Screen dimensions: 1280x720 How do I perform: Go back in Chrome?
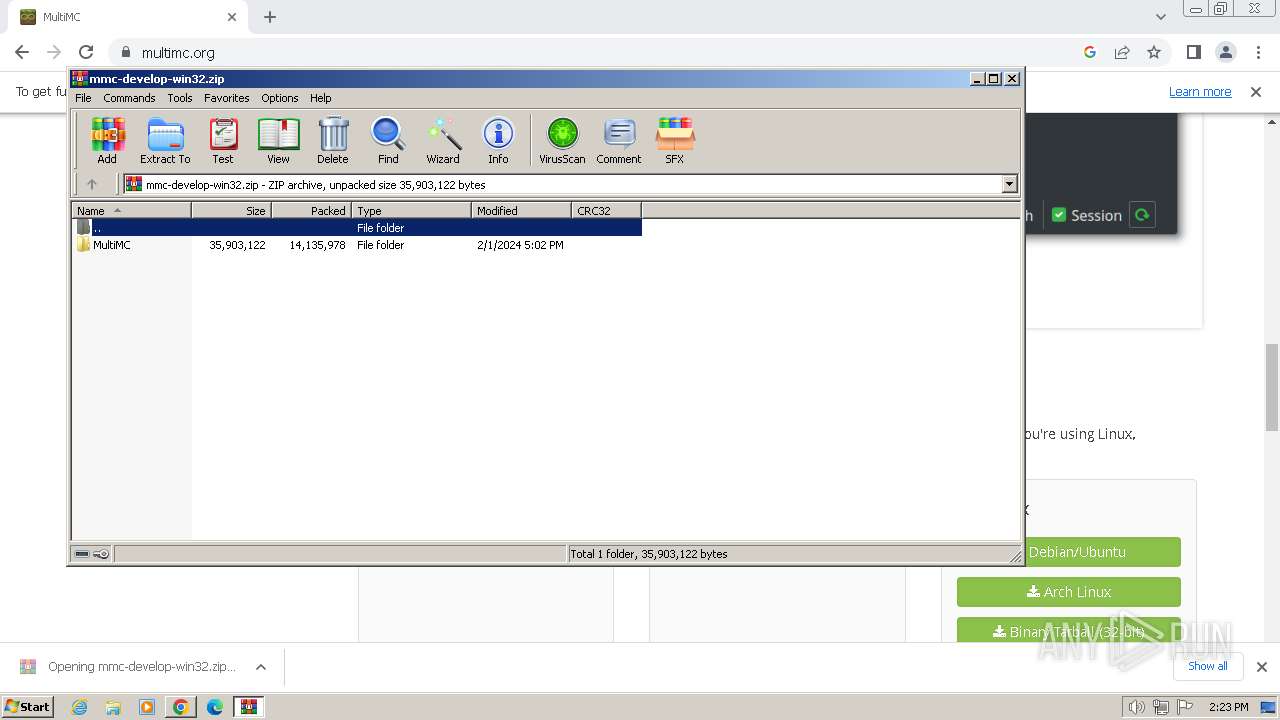22,52
